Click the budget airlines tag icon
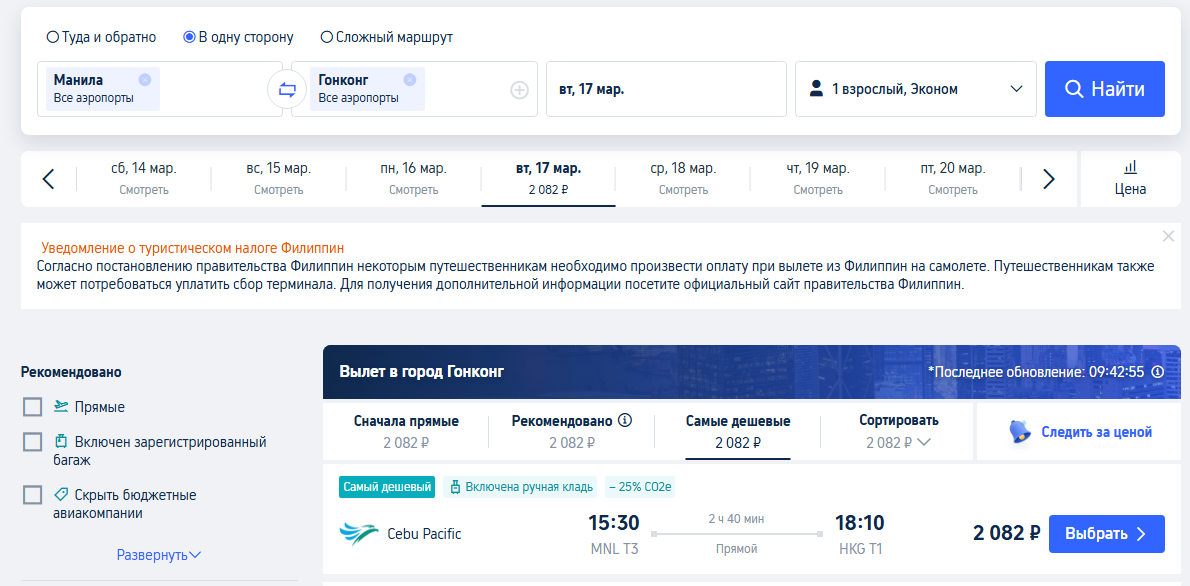Screen dimensions: 1190x586 click(x=61, y=495)
